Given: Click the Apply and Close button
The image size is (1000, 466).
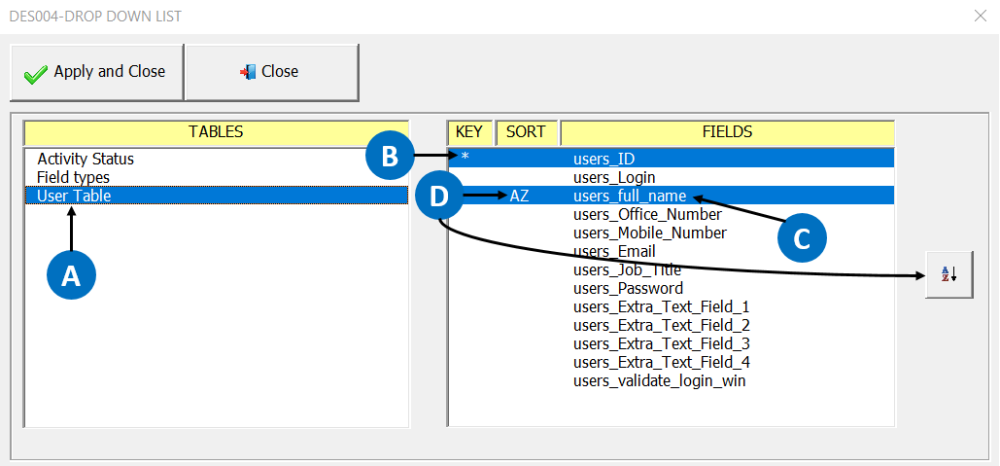Looking at the screenshot, I should click(97, 72).
